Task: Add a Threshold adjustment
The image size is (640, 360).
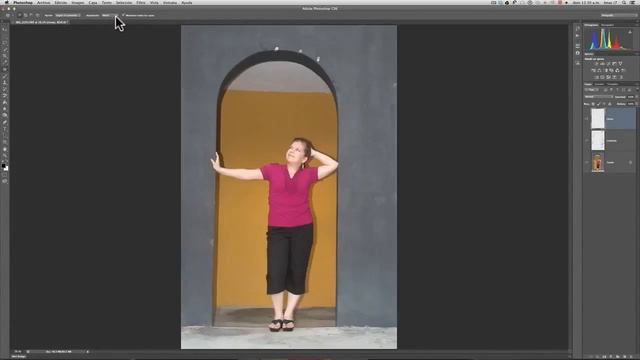Action: (x=609, y=77)
